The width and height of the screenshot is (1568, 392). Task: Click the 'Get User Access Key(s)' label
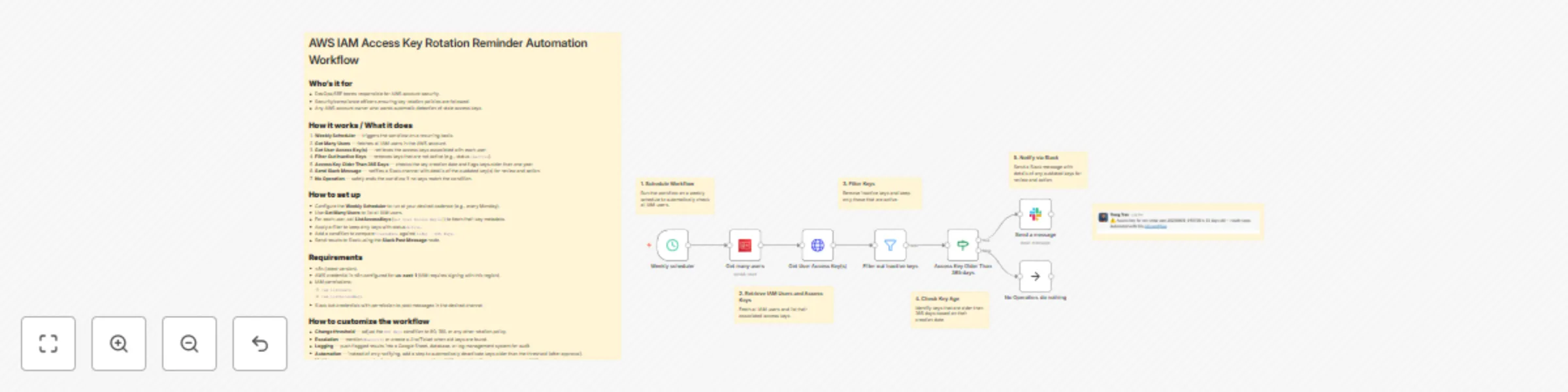point(817,267)
